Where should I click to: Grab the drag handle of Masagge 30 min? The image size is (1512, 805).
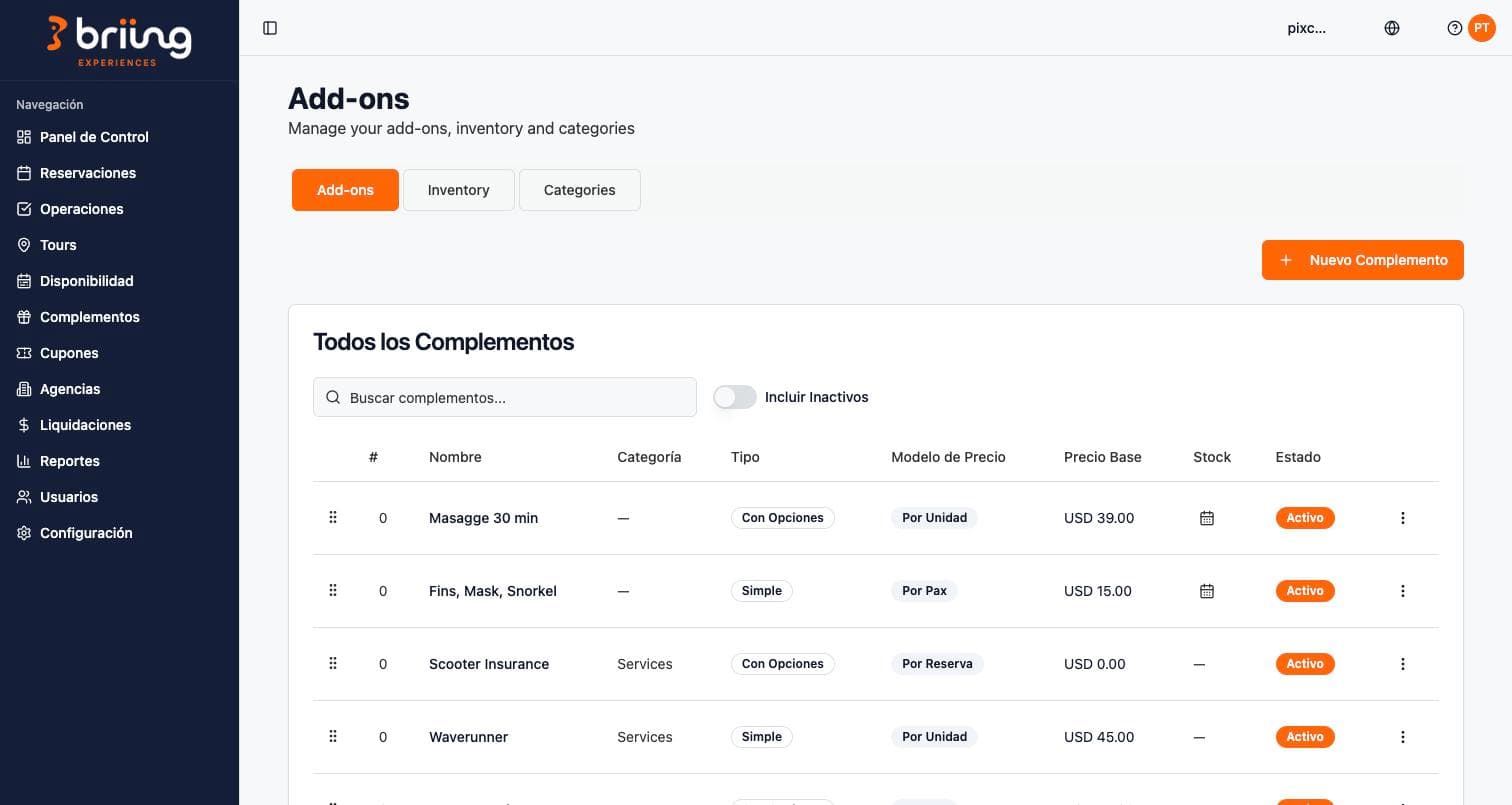tap(333, 517)
